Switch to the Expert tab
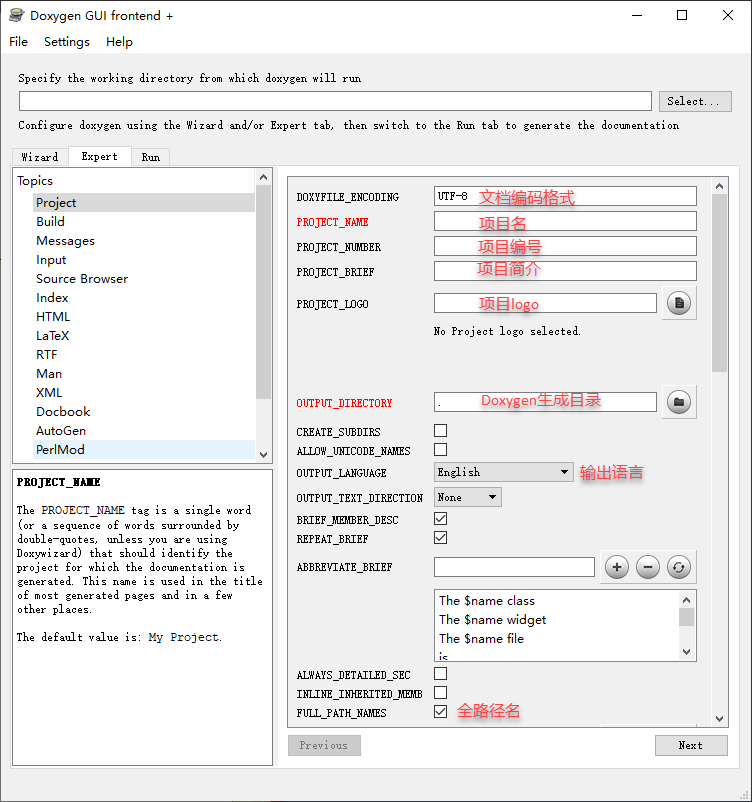Screen dimensions: 752x802 (99, 157)
